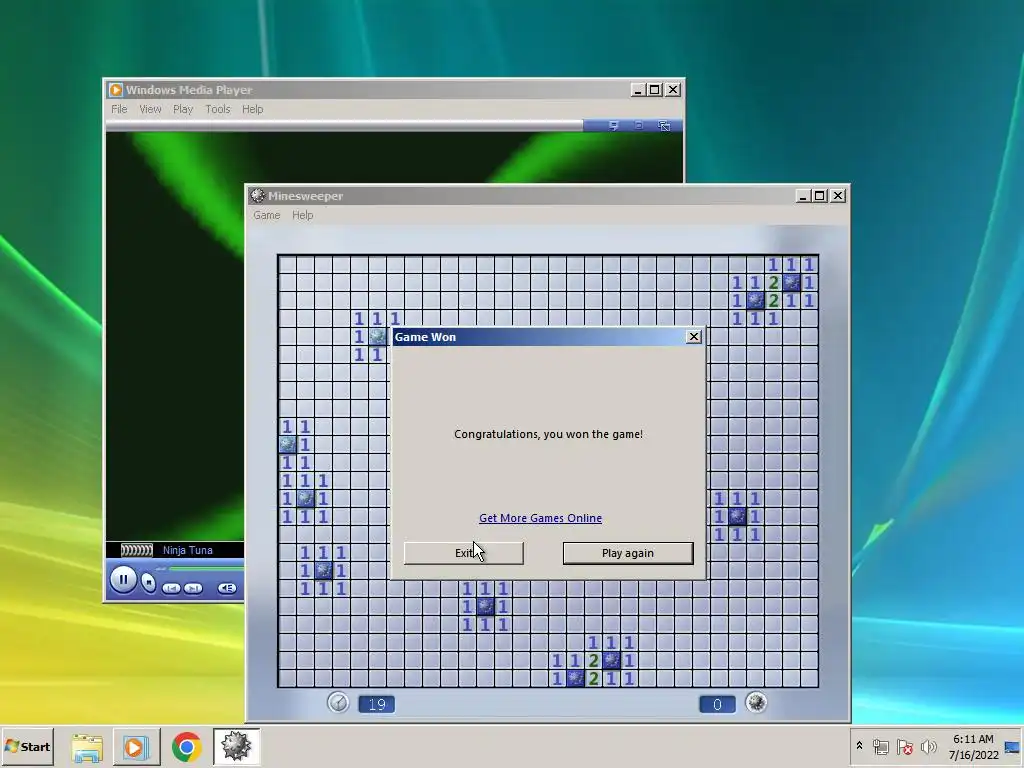Click the elapsed time value 19
This screenshot has width=1024, height=768.
(377, 704)
